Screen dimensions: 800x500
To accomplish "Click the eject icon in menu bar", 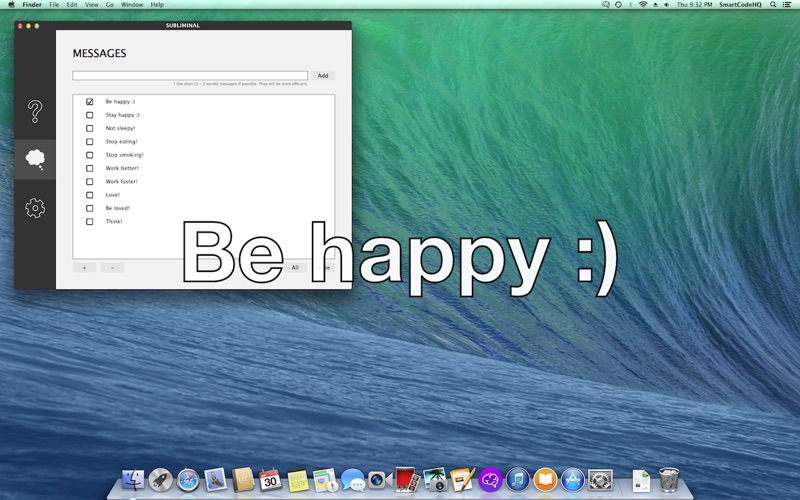I will (x=655, y=5).
